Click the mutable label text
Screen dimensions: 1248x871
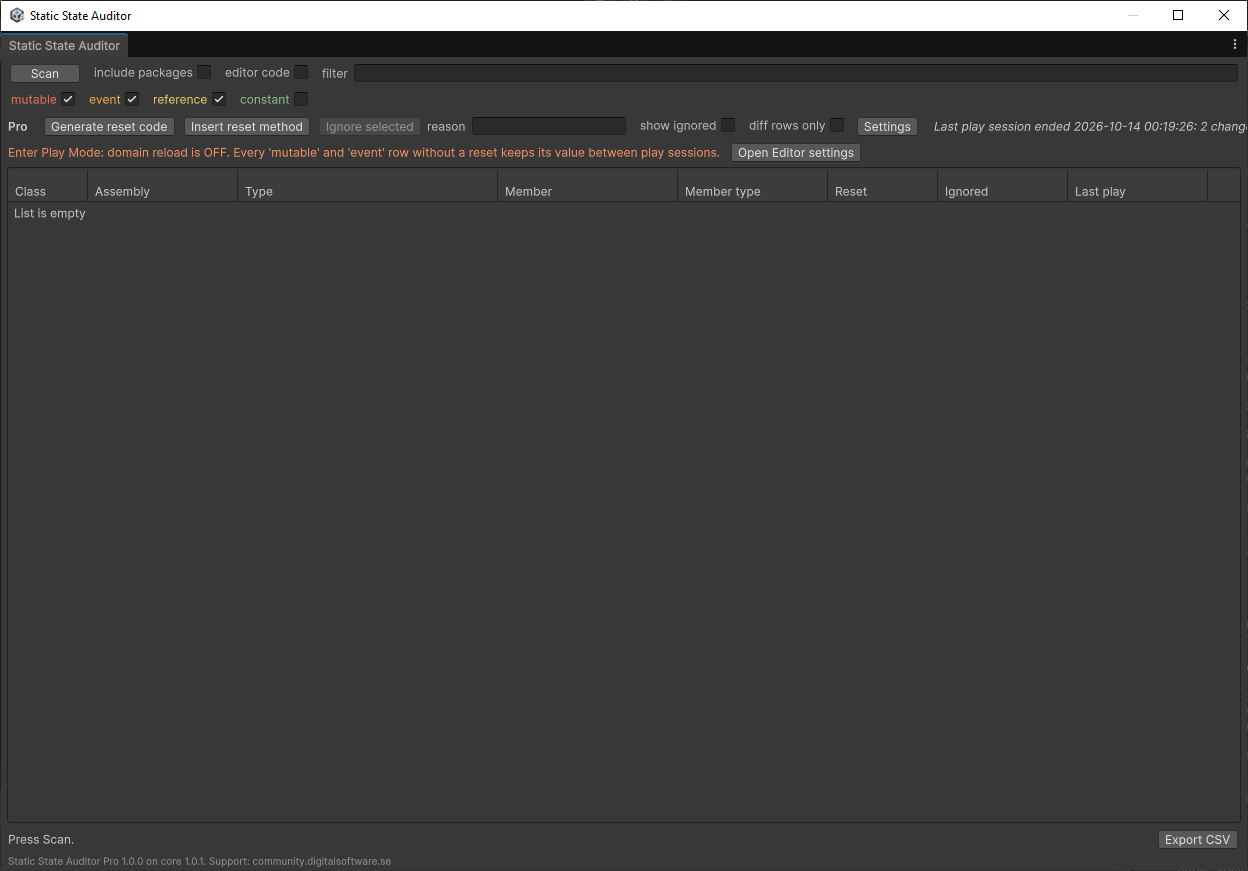tap(34, 99)
